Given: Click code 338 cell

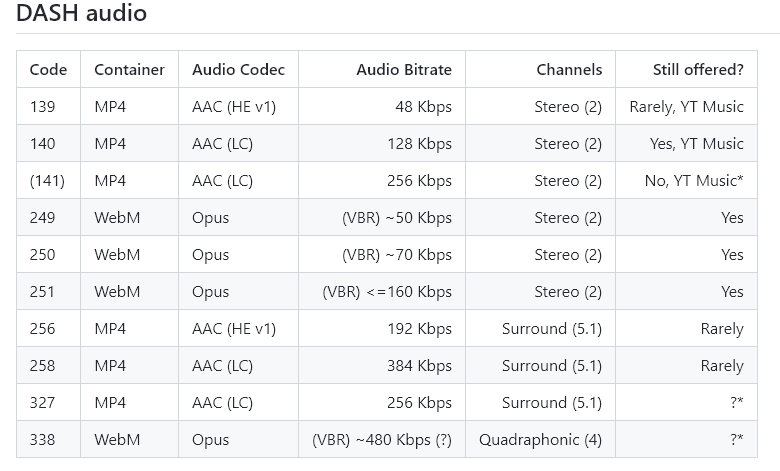Looking at the screenshot, I should [43, 440].
